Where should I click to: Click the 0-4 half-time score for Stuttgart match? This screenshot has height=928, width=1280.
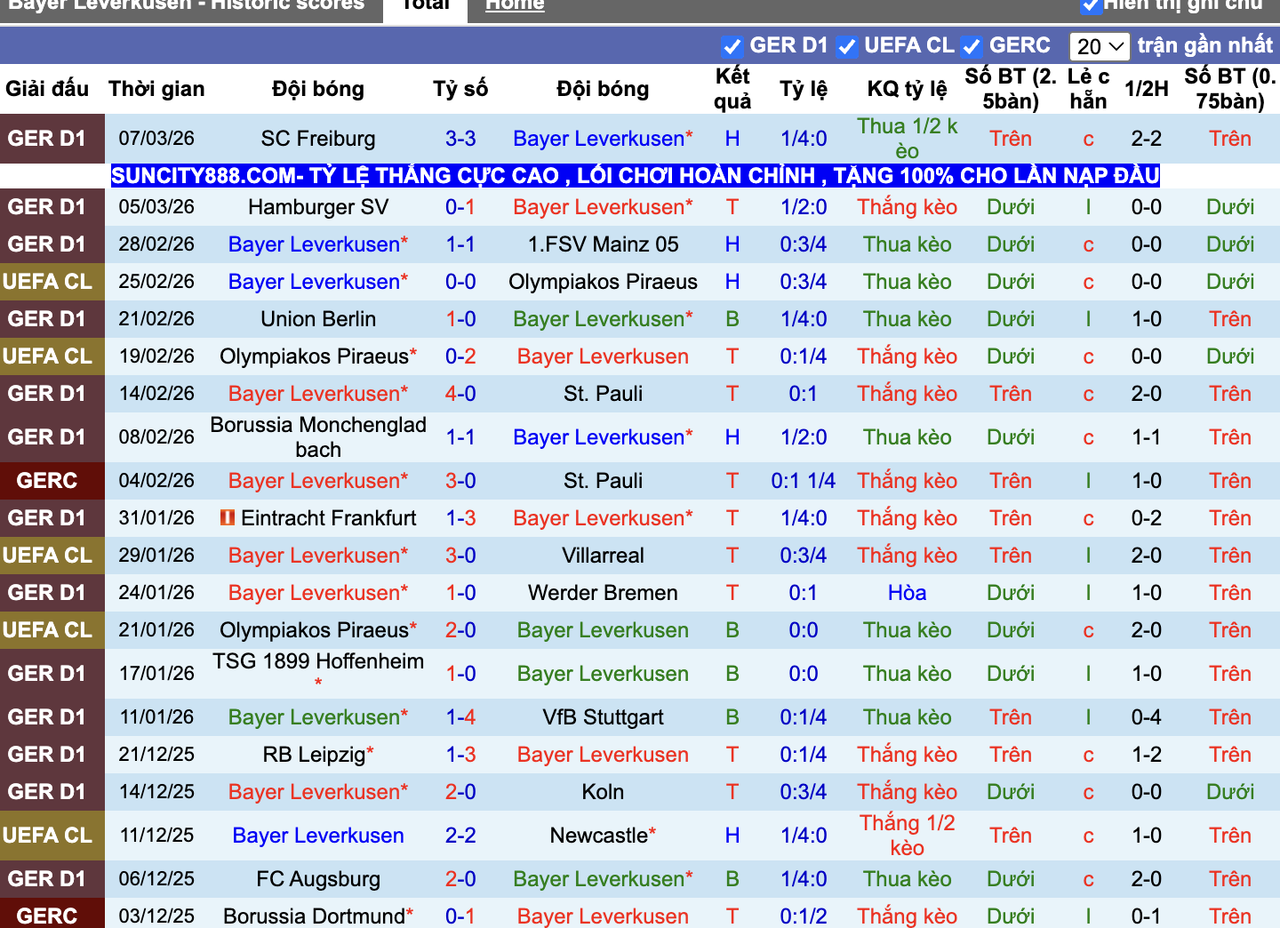pyautogui.click(x=1146, y=717)
